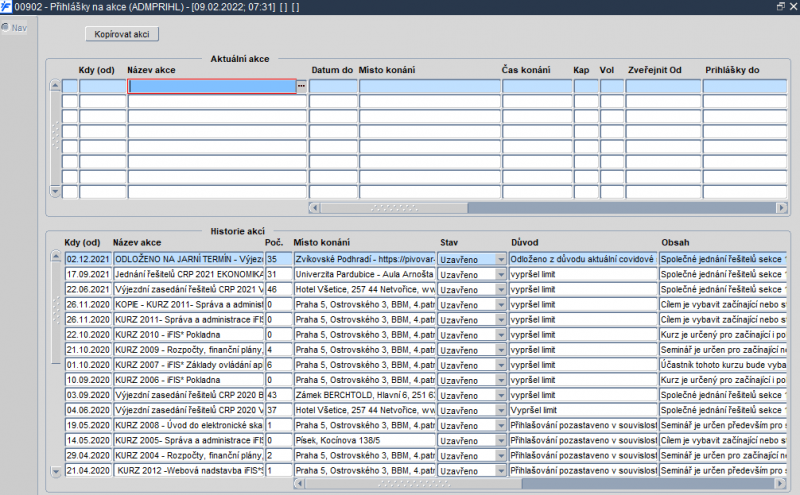Screen dimensions: 800x495
Task: Click Písek, Kocínova 138/5 location cell
Action: (x=365, y=440)
